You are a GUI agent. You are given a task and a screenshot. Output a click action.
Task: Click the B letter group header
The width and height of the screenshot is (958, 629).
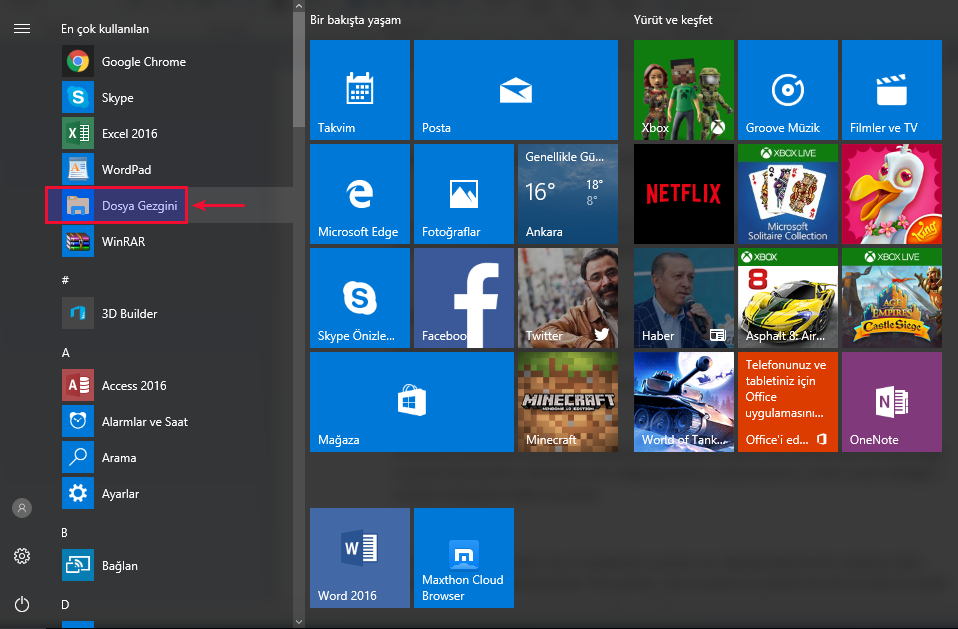pos(64,533)
